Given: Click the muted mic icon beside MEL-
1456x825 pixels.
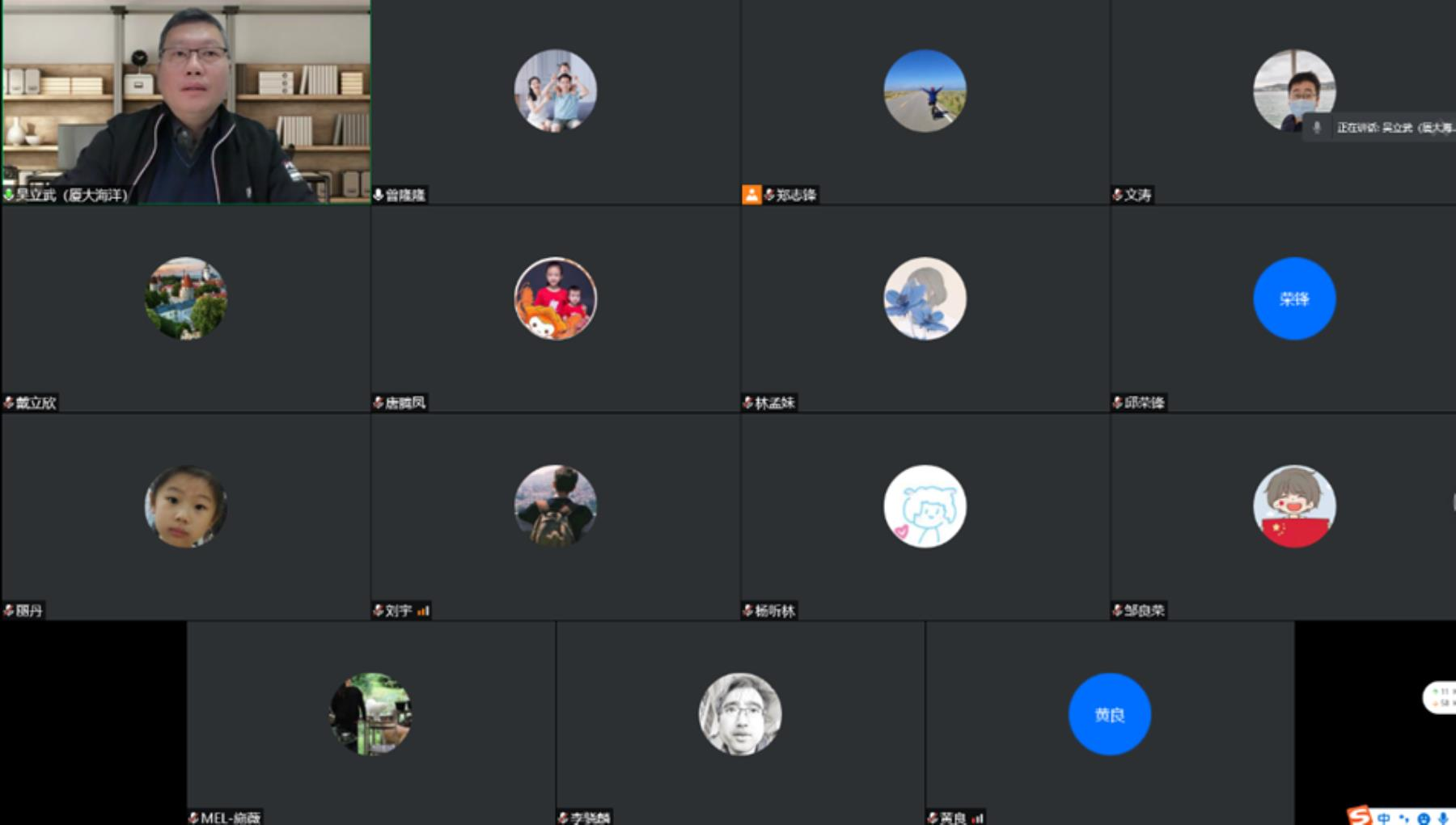Looking at the screenshot, I should [193, 818].
